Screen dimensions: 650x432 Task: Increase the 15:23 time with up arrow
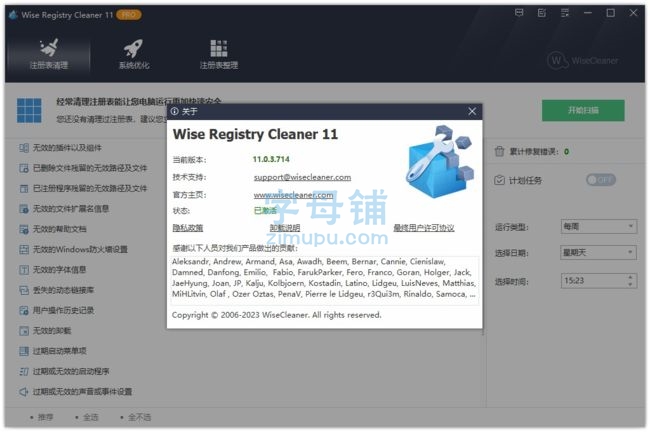630,277
